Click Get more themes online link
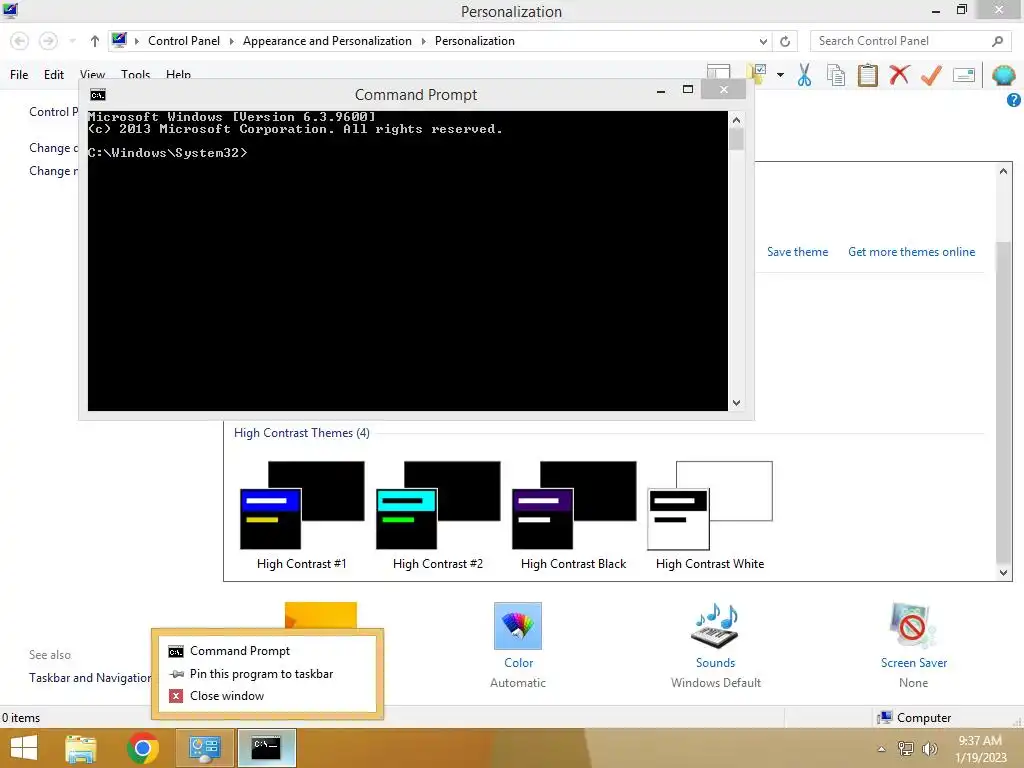 [911, 252]
